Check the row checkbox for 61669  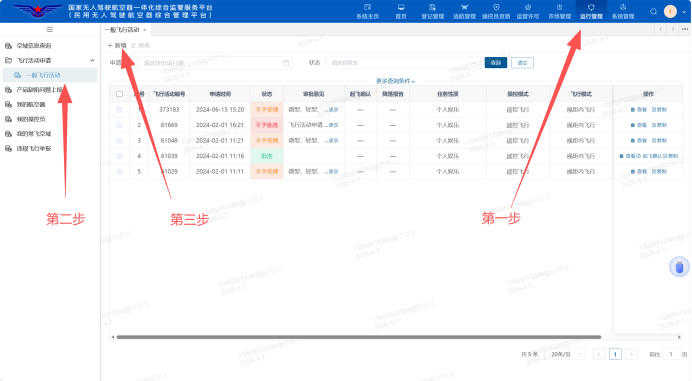point(119,125)
